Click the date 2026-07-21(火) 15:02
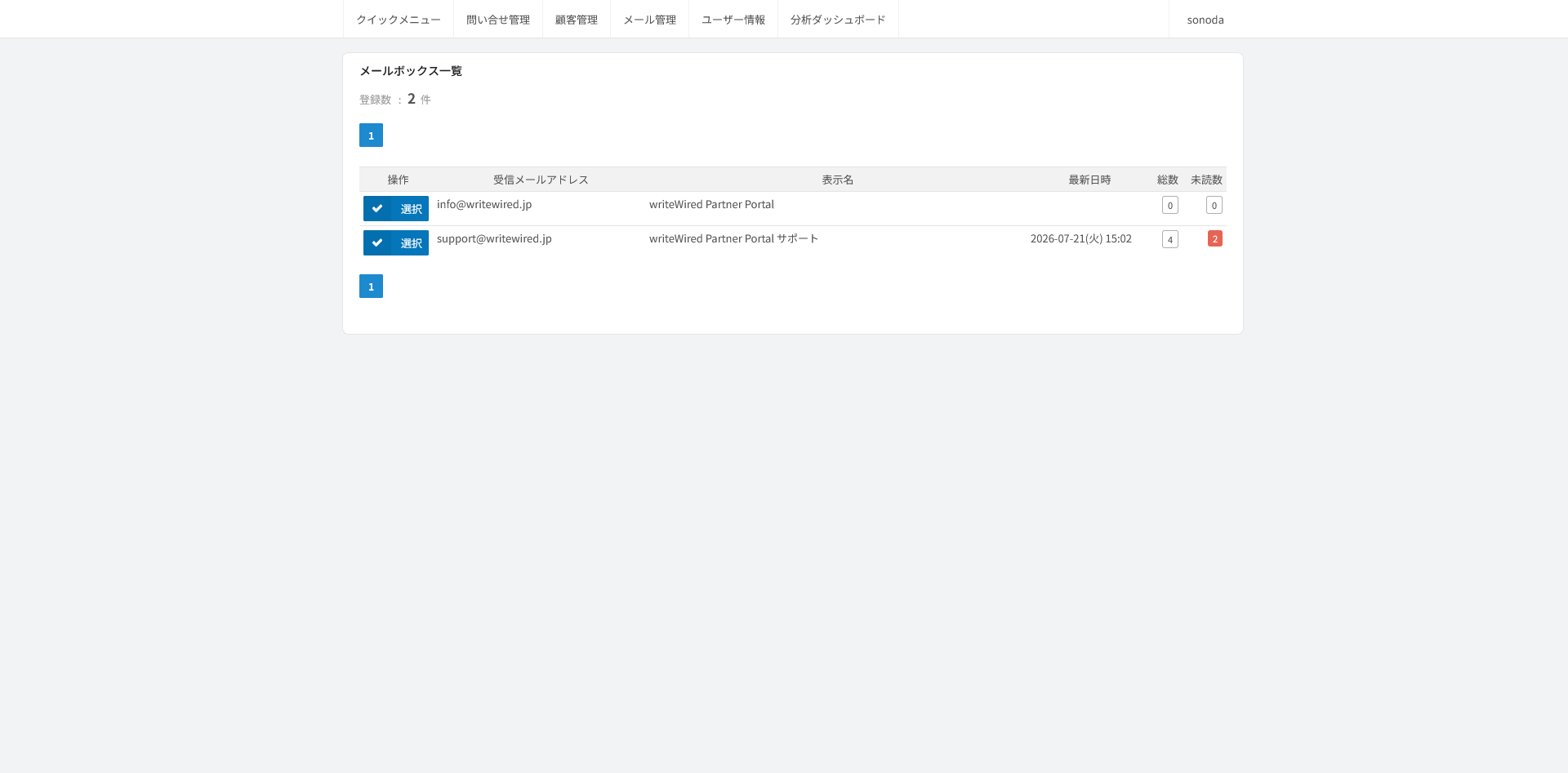Image resolution: width=1568 pixels, height=773 pixels. 1080,238
